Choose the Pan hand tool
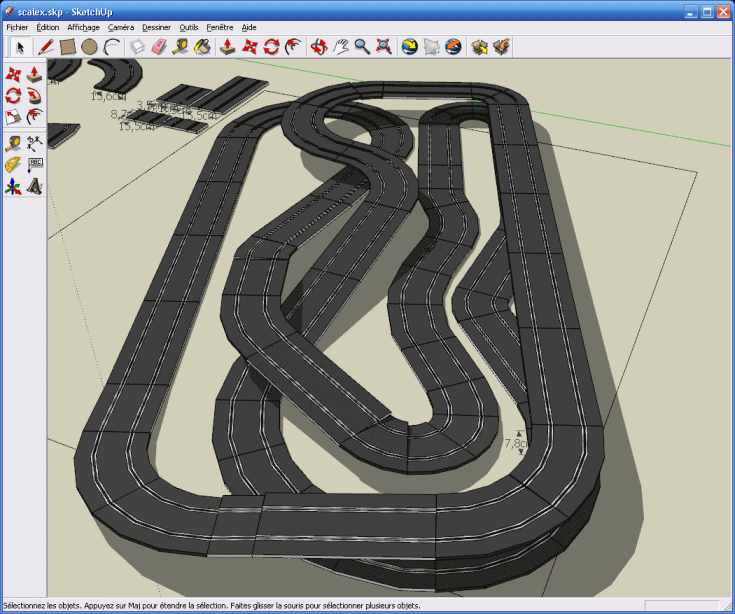The image size is (735, 614). 340,46
